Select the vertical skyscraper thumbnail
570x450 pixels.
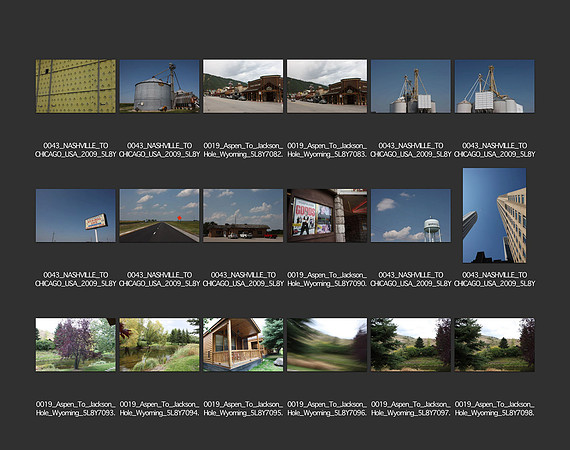[x=494, y=215]
